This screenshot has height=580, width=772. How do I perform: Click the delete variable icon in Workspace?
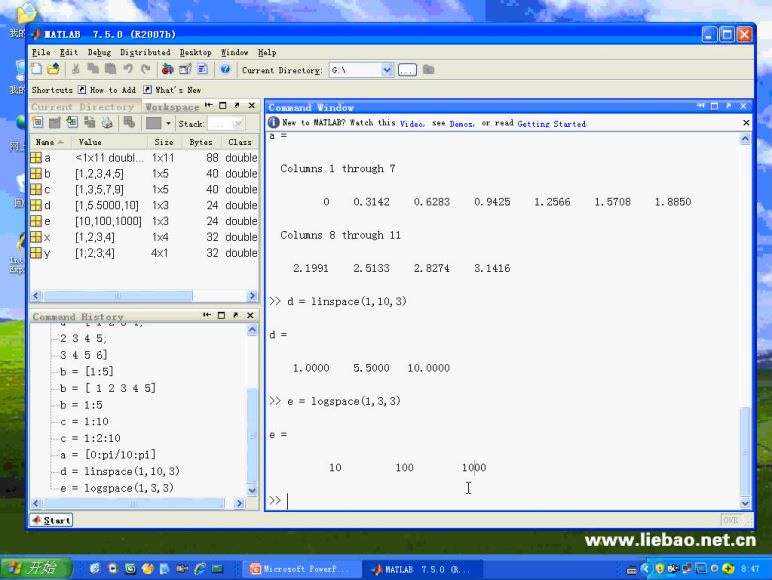pyautogui.click(x=129, y=123)
